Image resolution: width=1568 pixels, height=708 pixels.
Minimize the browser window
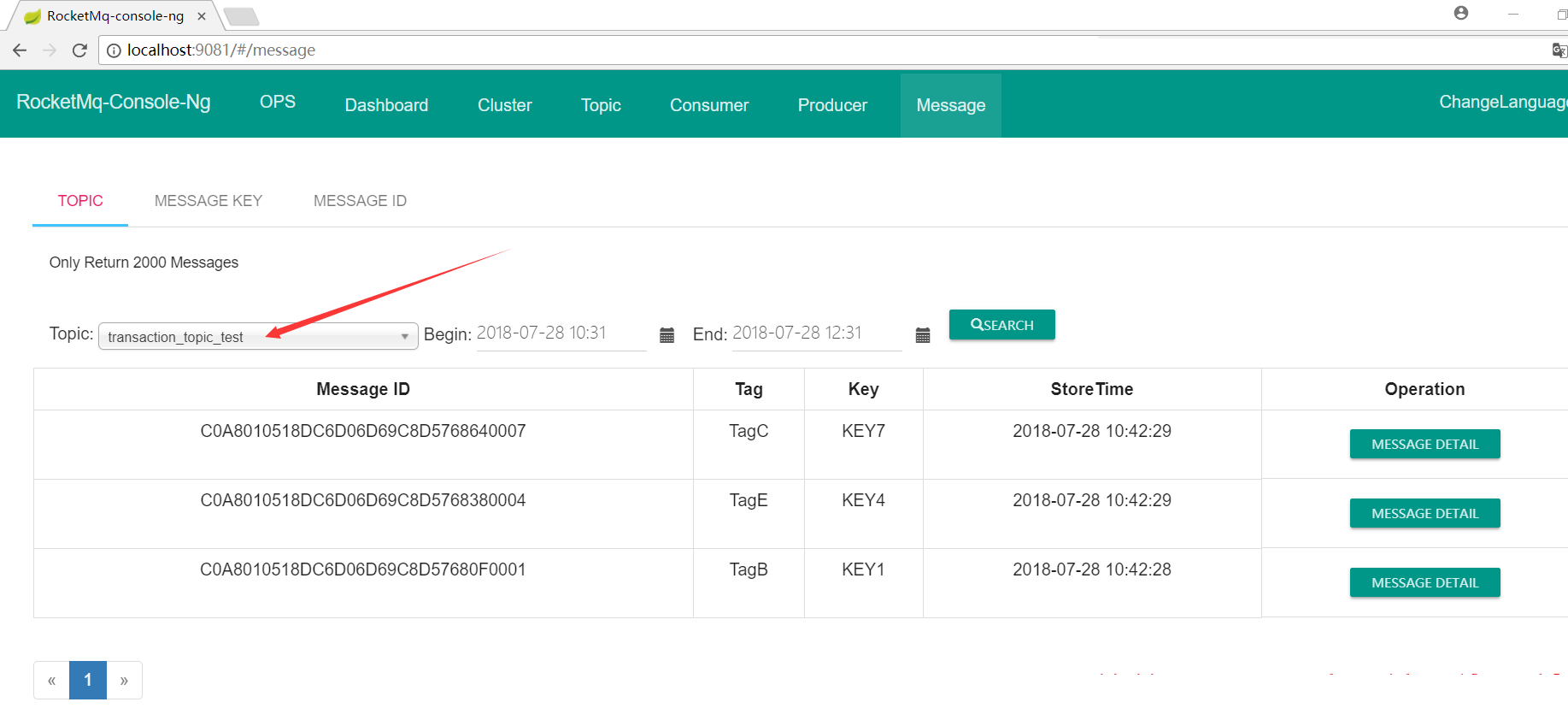(1513, 14)
